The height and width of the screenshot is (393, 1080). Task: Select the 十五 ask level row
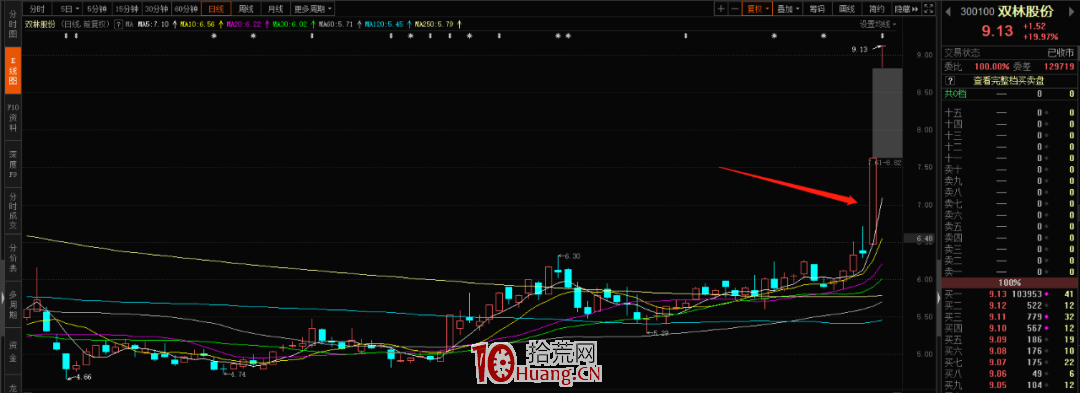click(x=1009, y=112)
